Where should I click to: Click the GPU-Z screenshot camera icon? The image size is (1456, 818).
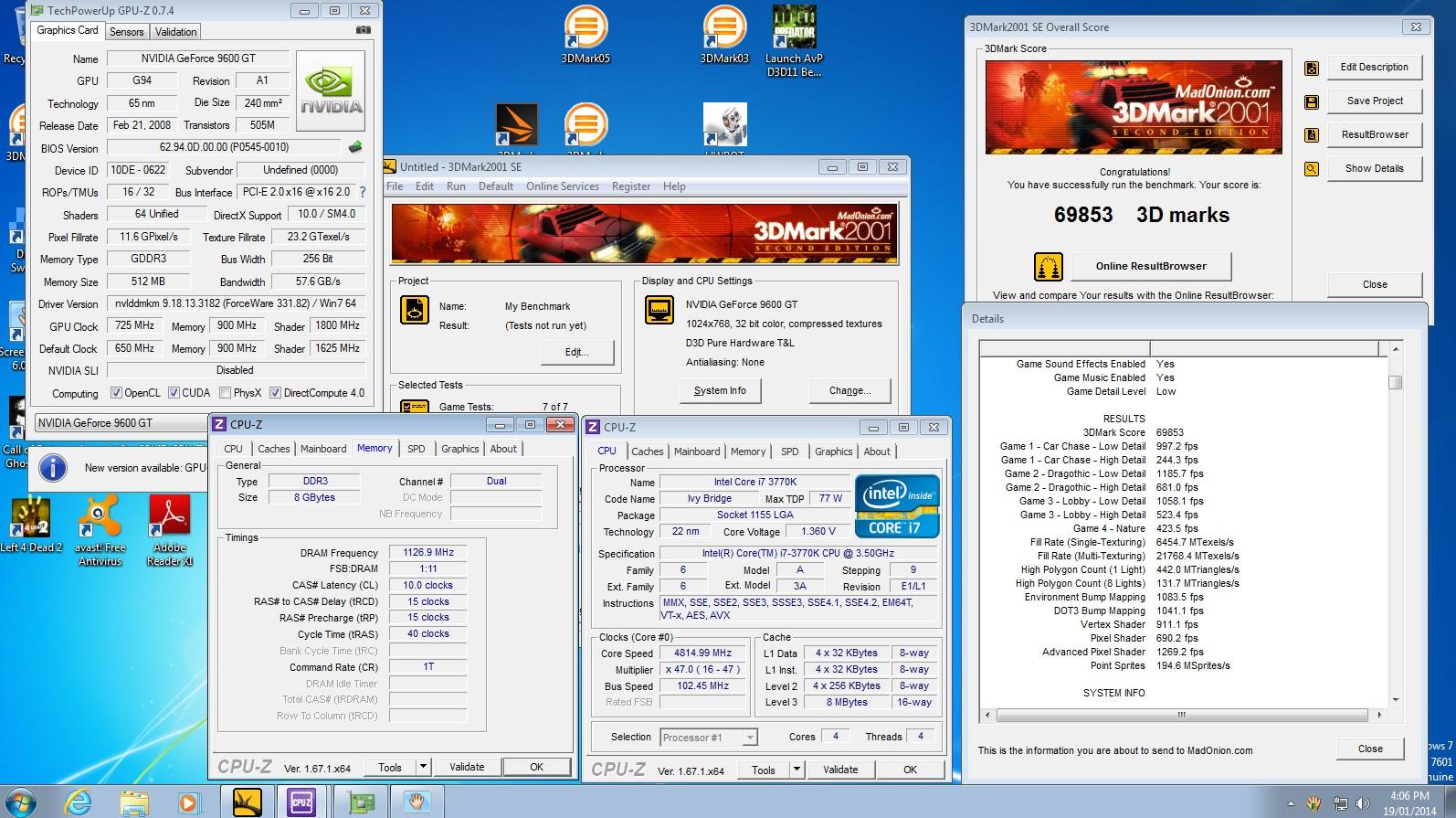pyautogui.click(x=364, y=30)
